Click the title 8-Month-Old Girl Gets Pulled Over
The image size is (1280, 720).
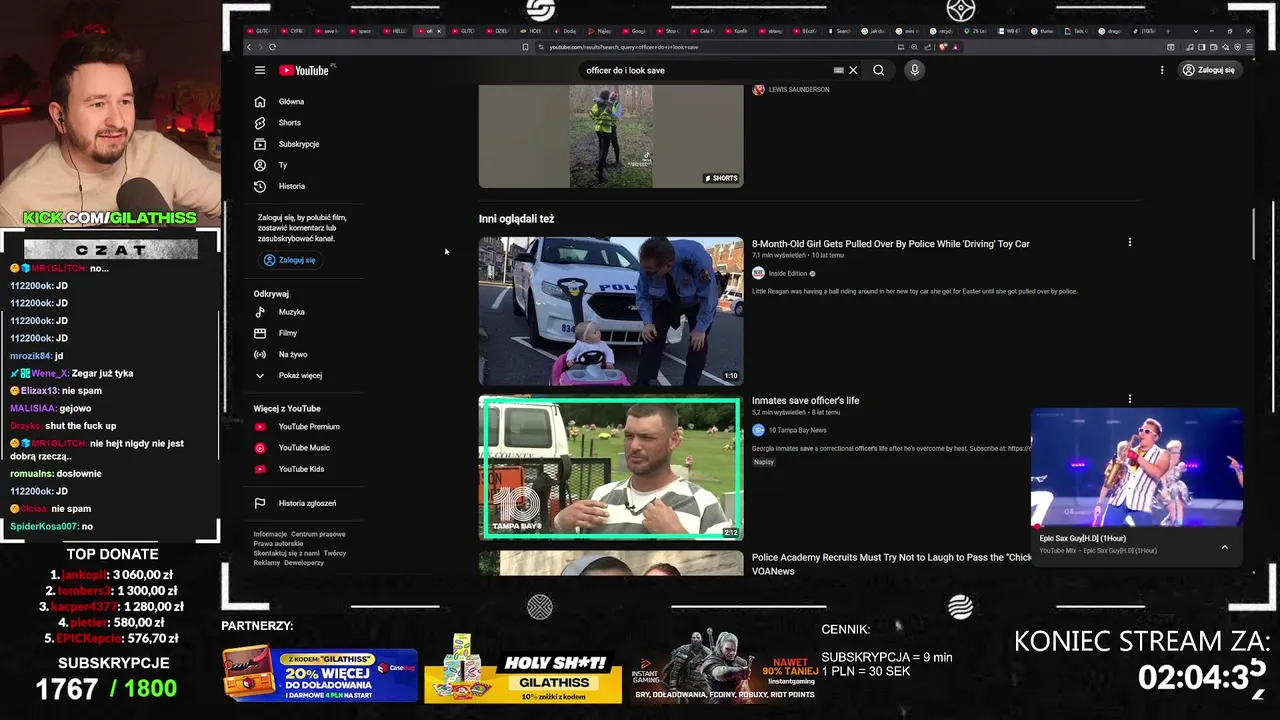click(x=890, y=244)
